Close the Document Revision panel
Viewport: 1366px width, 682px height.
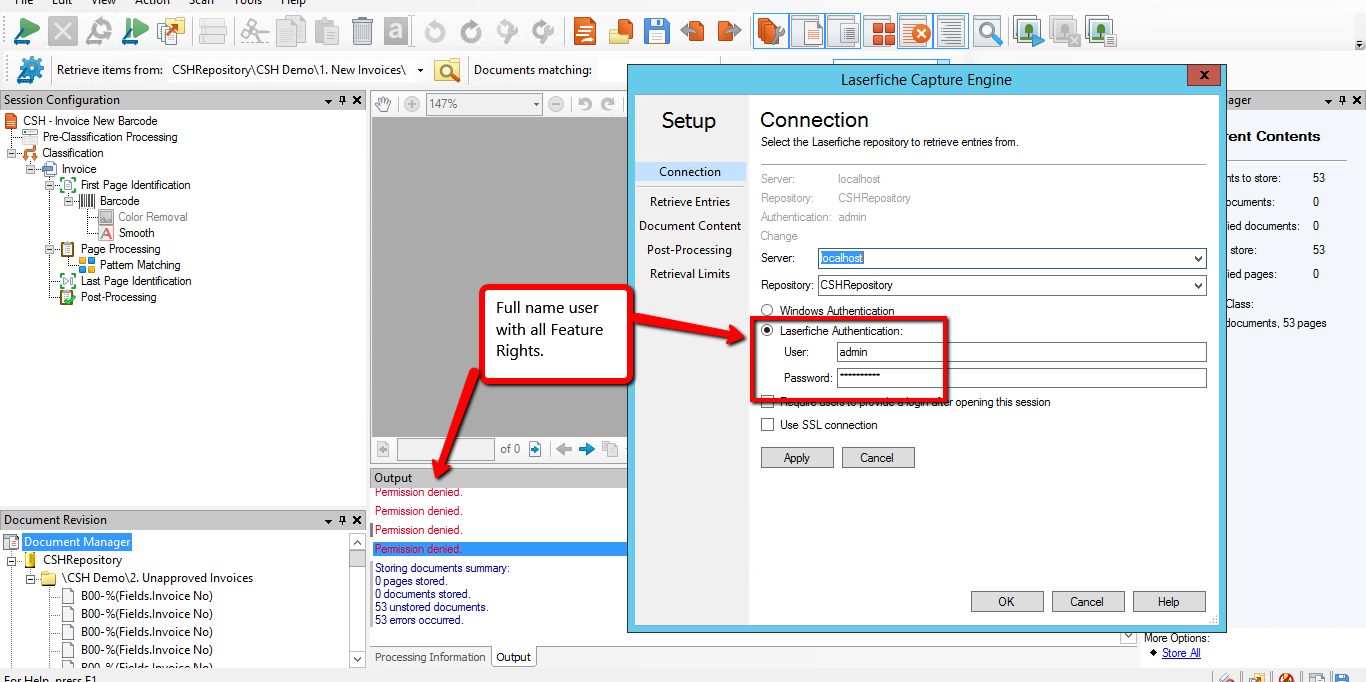357,520
